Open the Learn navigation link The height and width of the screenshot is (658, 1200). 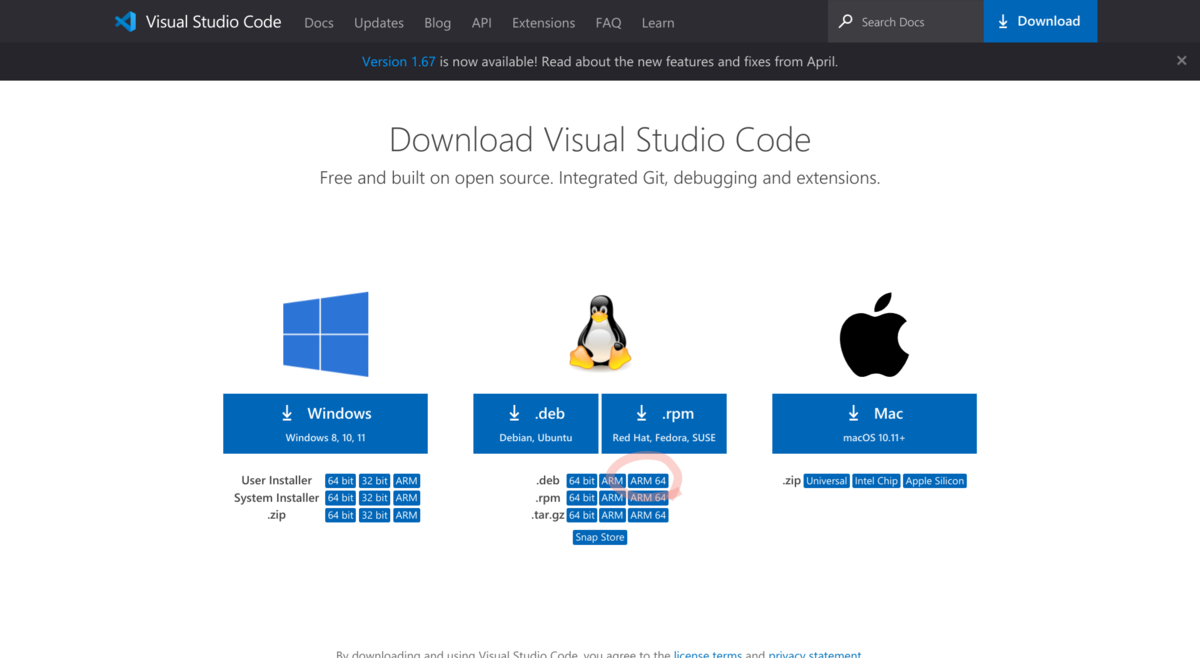pyautogui.click(x=658, y=22)
